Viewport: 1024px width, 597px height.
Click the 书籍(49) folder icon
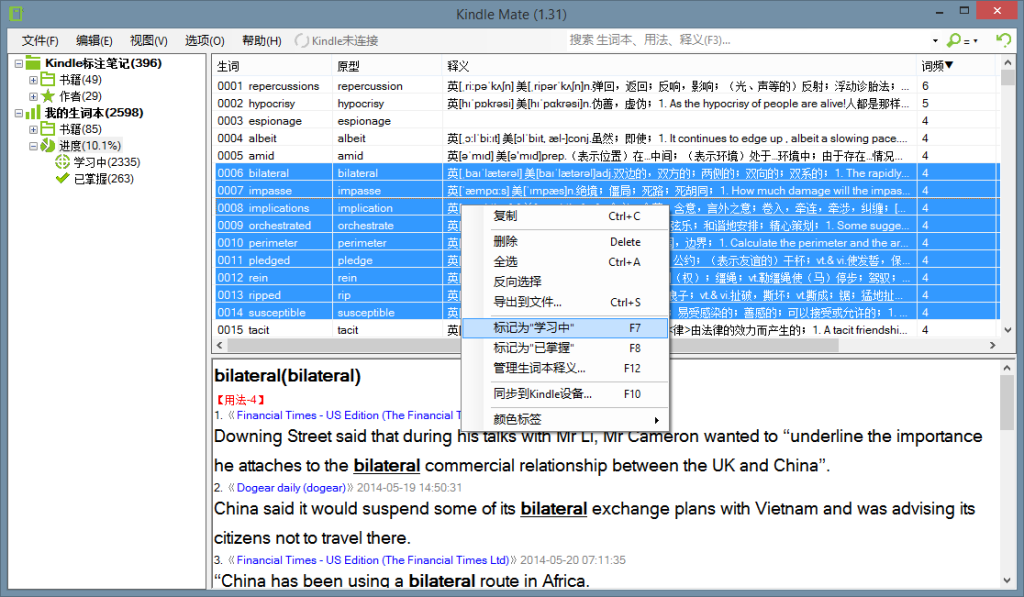tap(48, 80)
